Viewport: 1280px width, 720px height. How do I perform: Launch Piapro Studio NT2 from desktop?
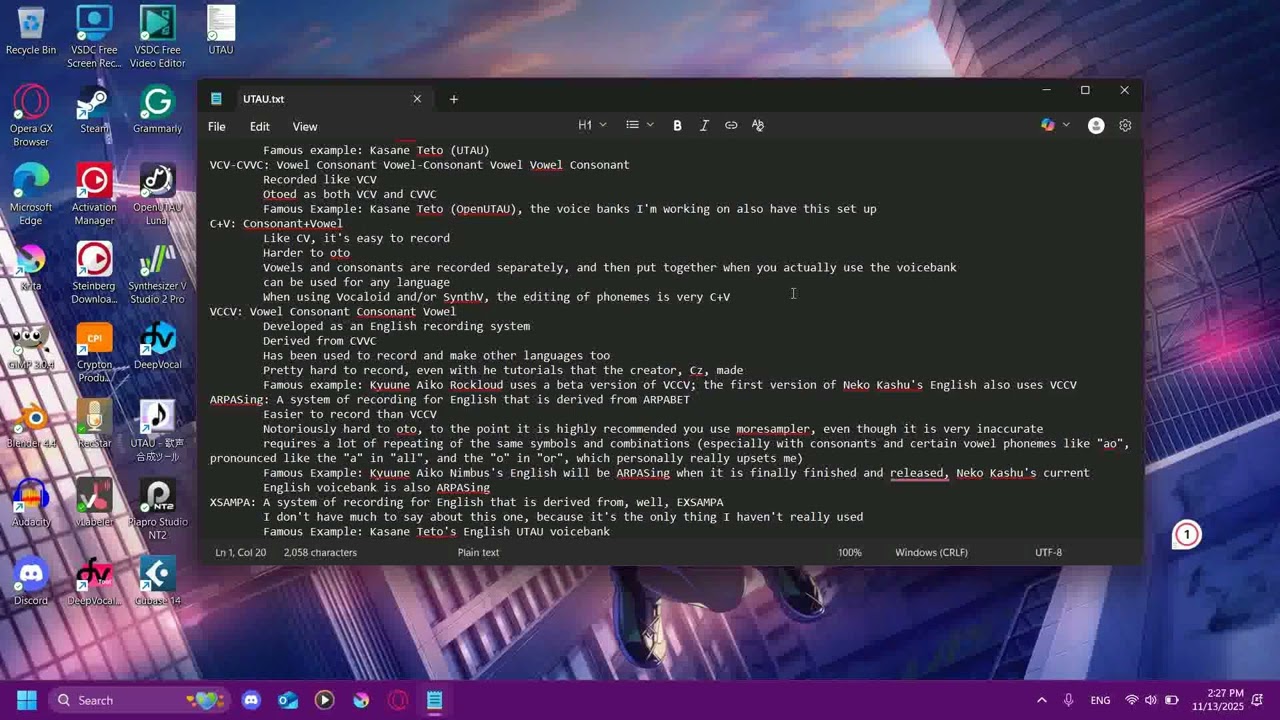tap(157, 509)
